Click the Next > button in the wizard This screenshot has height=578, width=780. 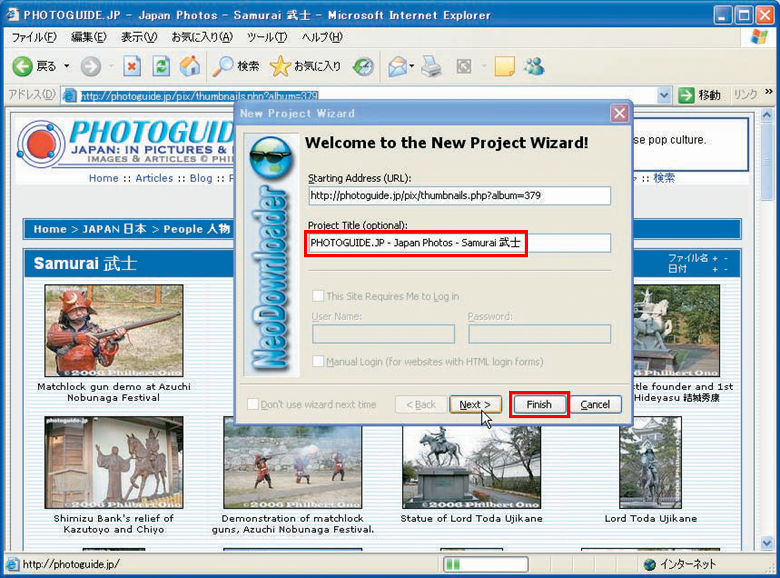tap(475, 404)
